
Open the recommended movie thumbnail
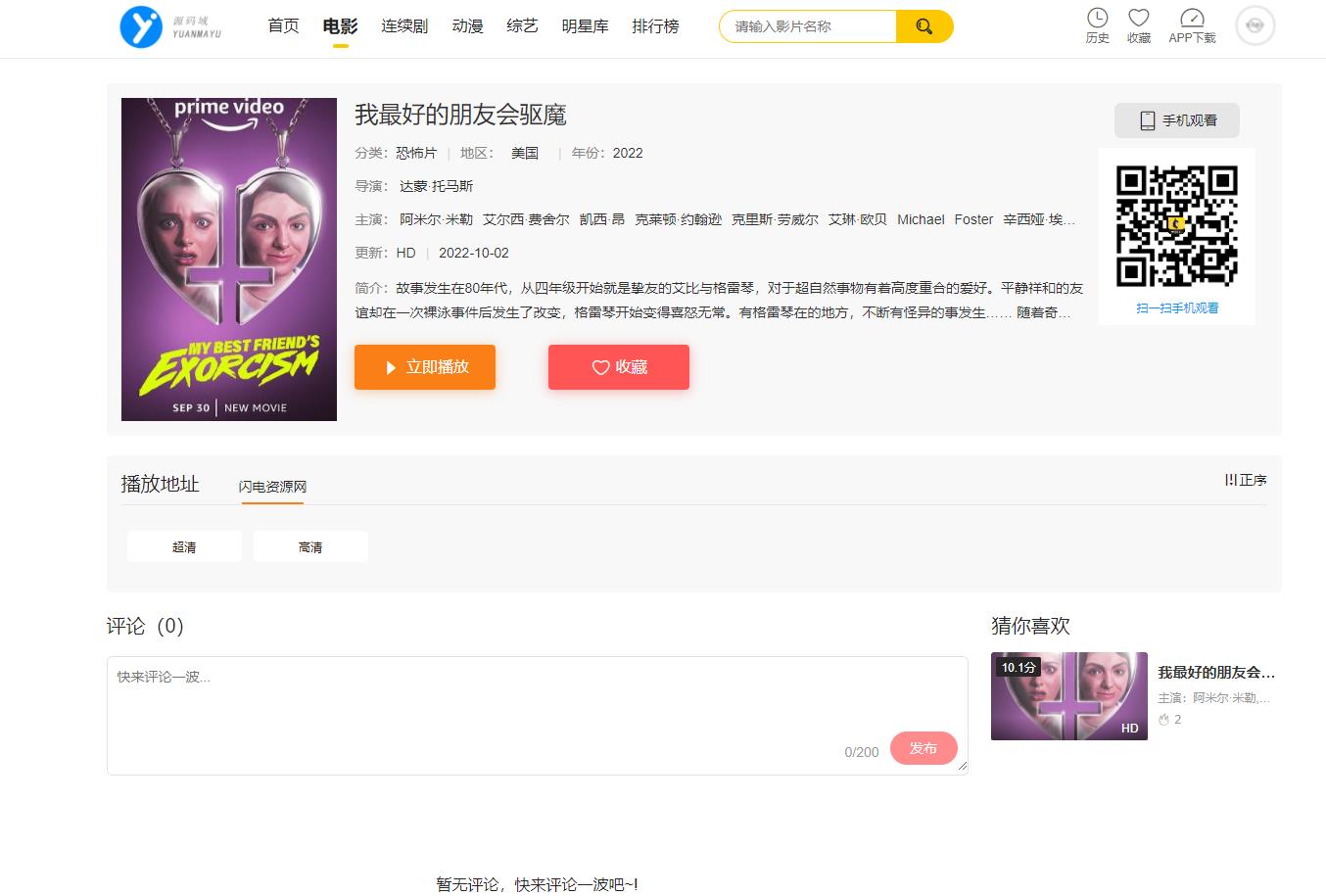(1068, 696)
